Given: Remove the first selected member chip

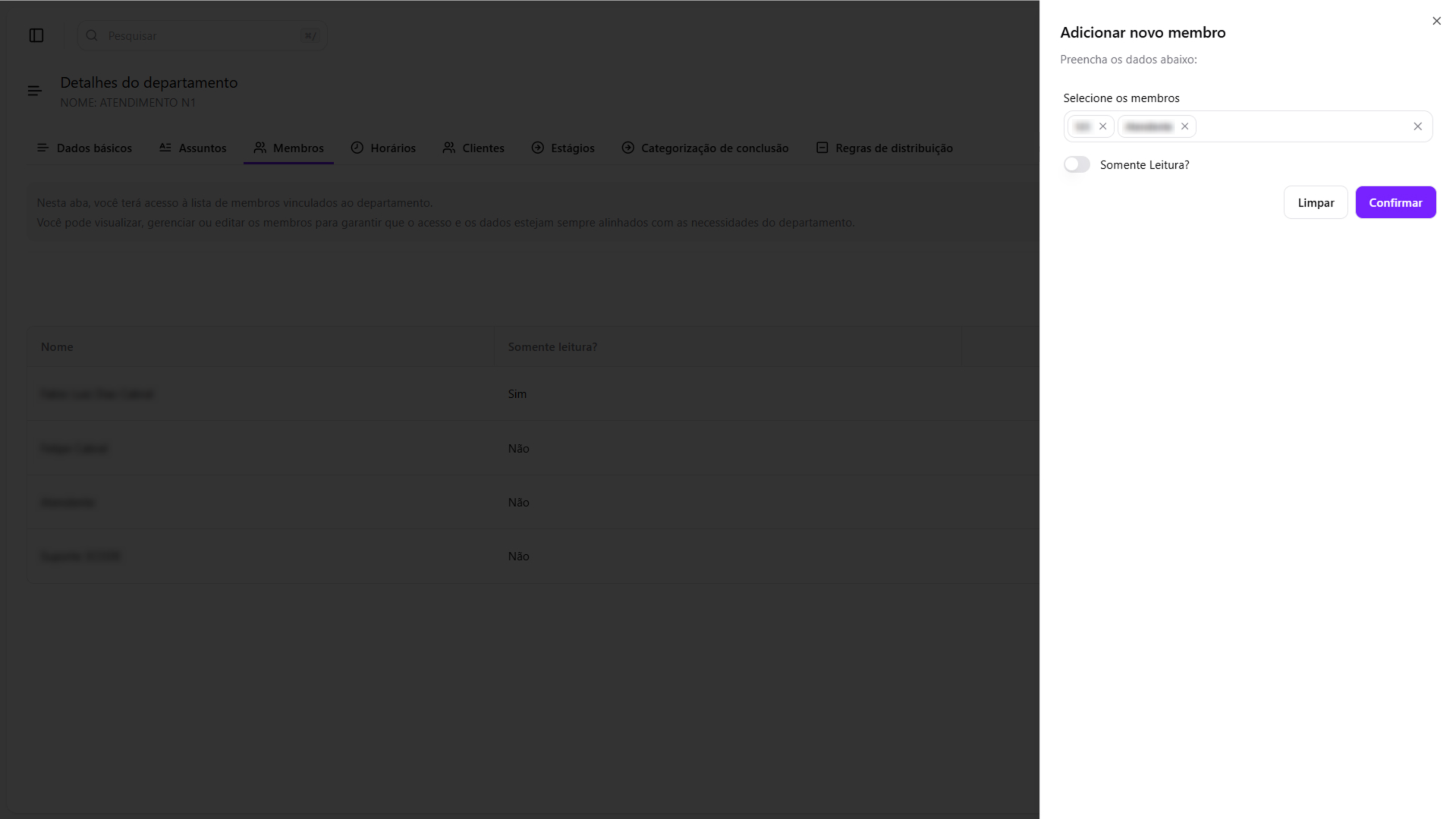Looking at the screenshot, I should [1102, 127].
